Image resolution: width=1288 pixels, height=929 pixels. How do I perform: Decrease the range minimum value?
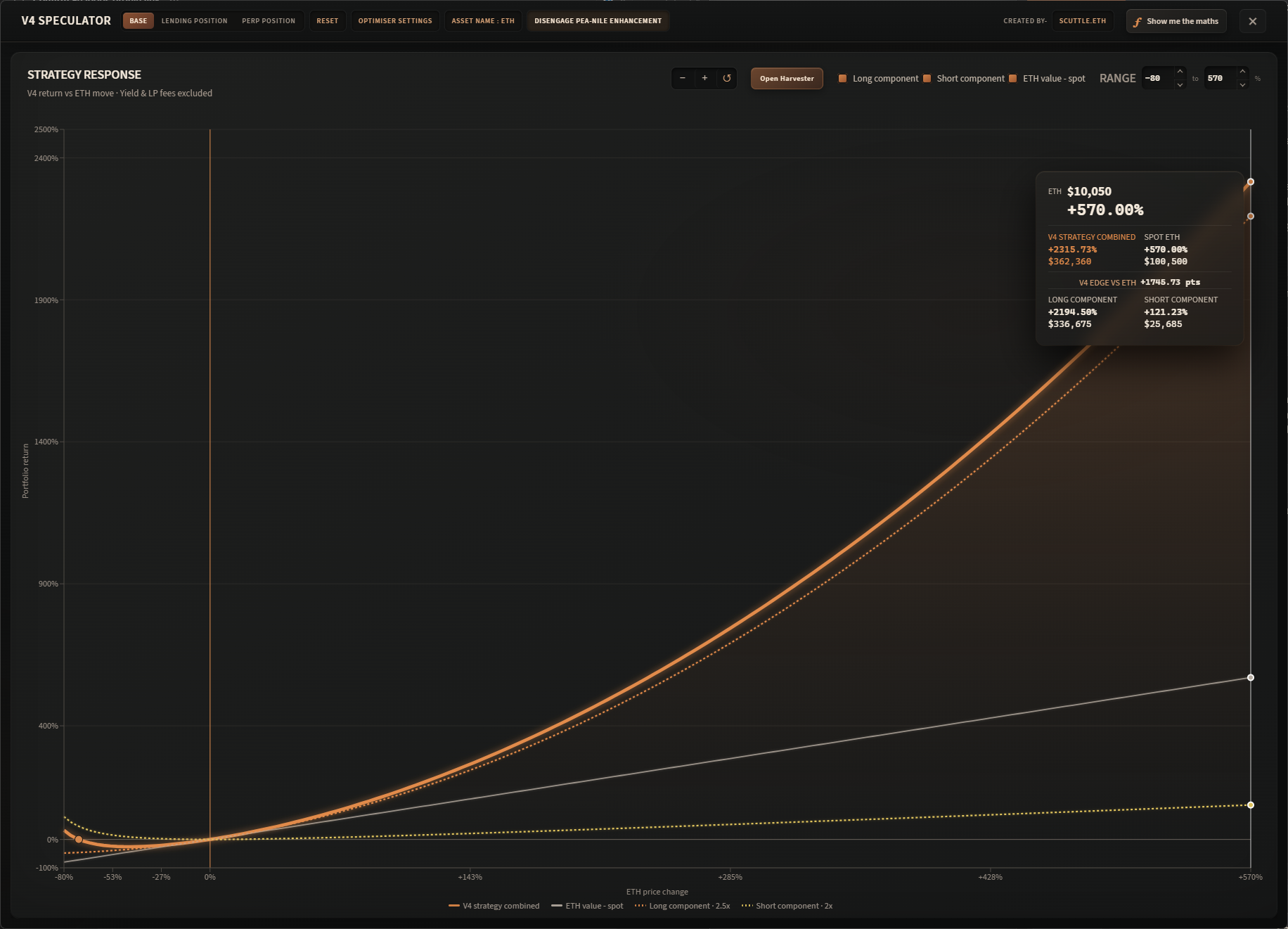(x=1180, y=84)
